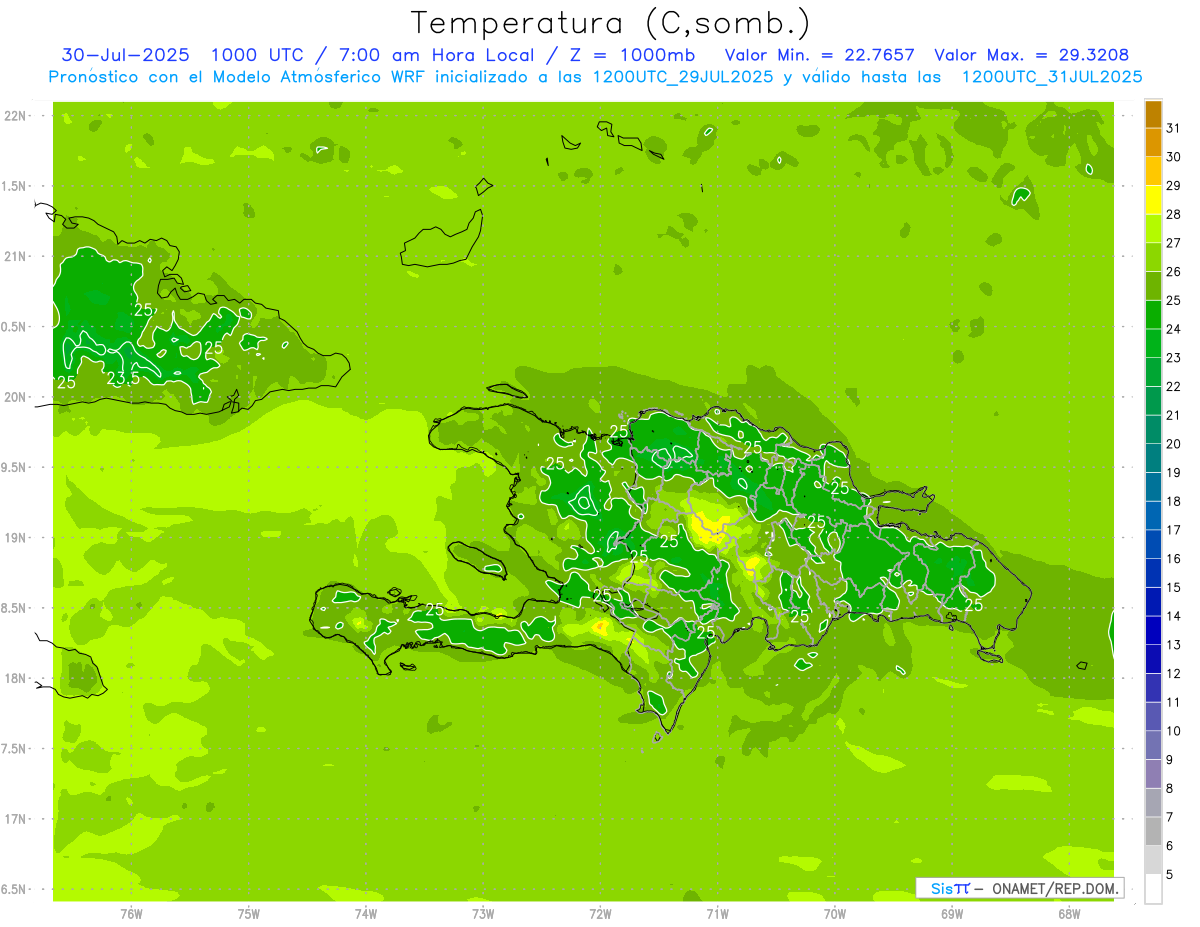Click the "8.5N" latitude axis label
Image resolution: width=1200 pixels, height=927 pixels.
15,608
